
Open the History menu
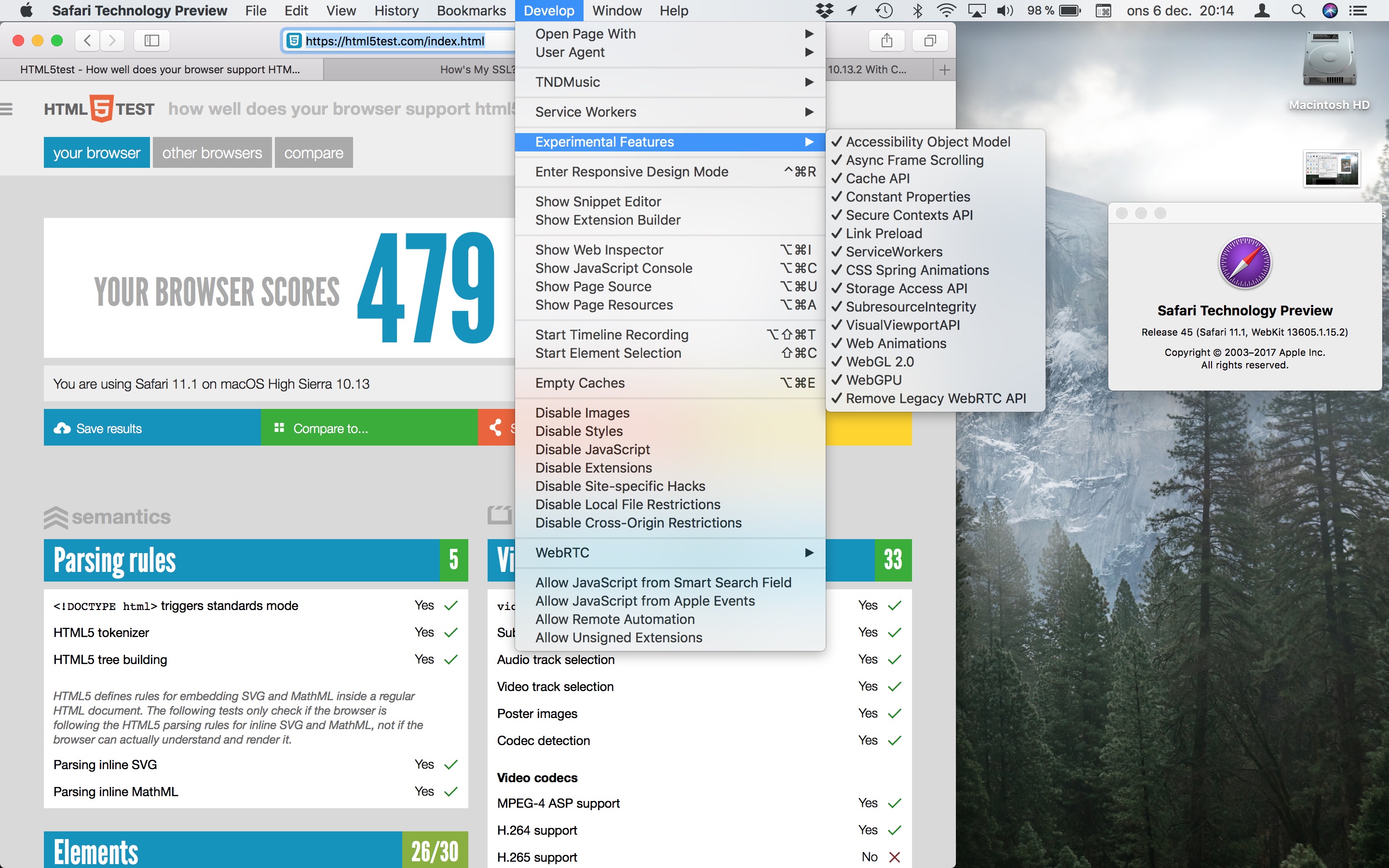tap(396, 10)
